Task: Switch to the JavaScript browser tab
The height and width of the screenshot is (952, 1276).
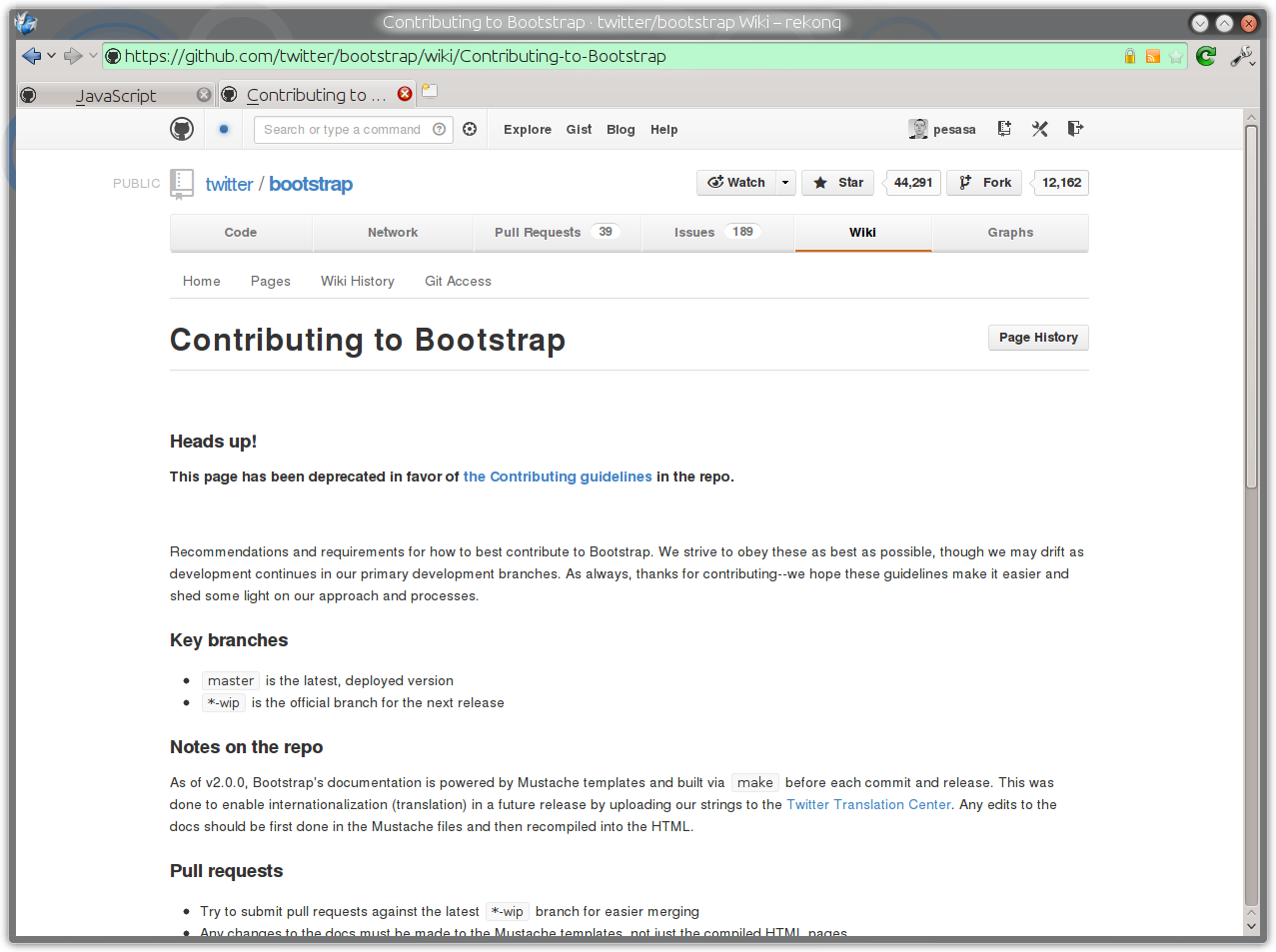Action: pyautogui.click(x=116, y=95)
